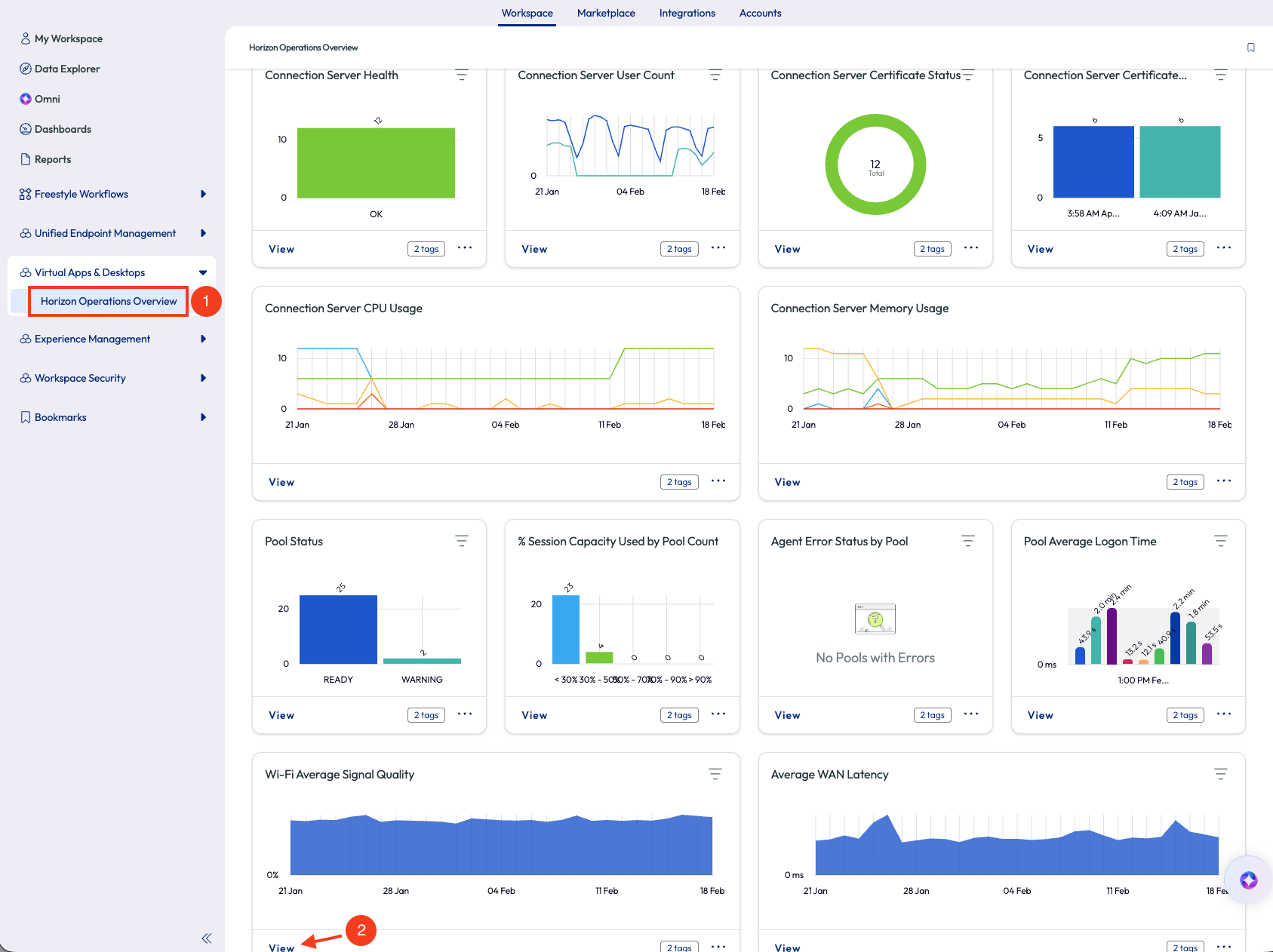Screen dimensions: 1273x952
Task: Select Horizon Operations Overview in sidebar
Action: coord(109,301)
